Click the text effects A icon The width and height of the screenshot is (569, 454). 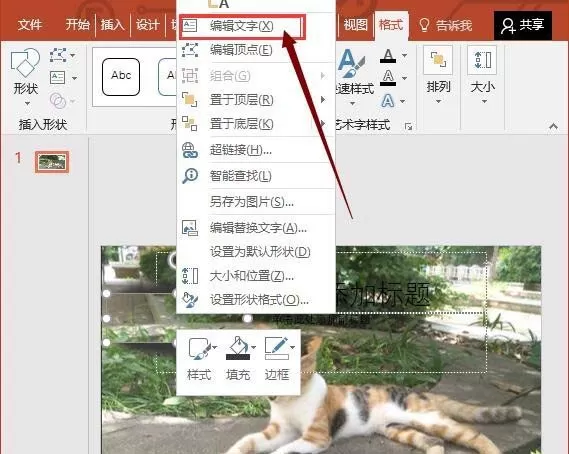tap(388, 101)
